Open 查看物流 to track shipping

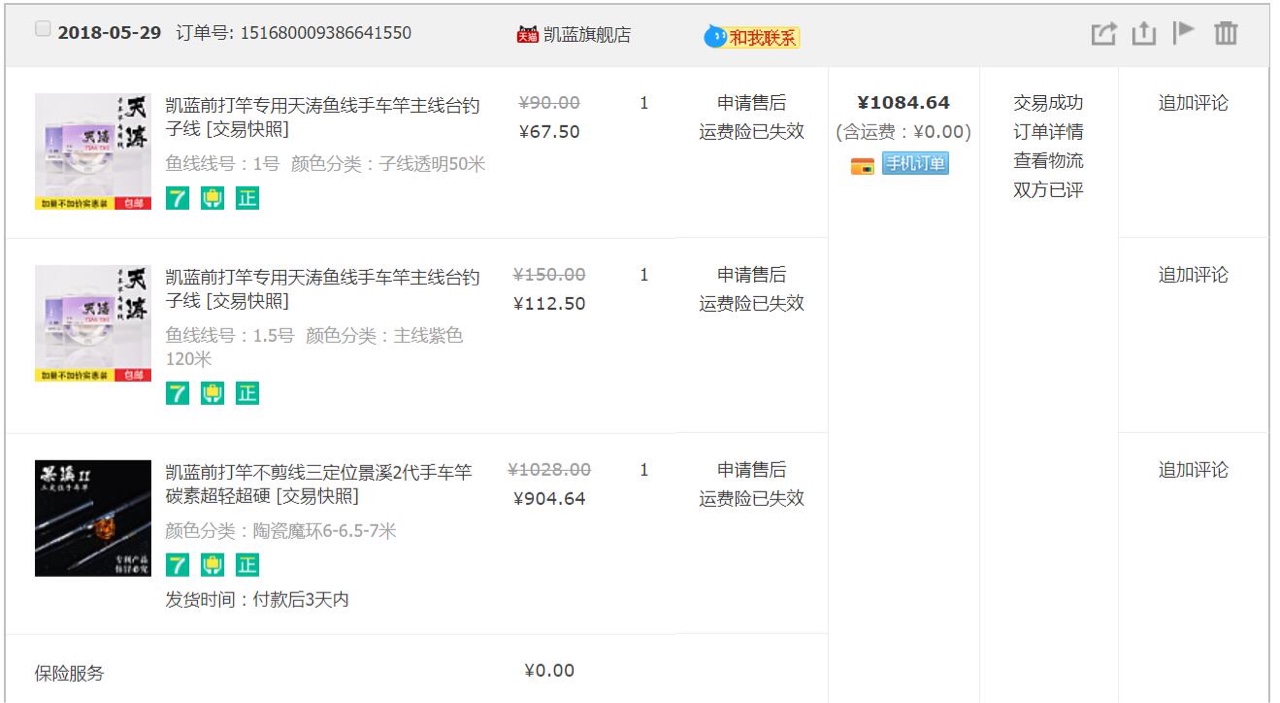[x=1048, y=161]
